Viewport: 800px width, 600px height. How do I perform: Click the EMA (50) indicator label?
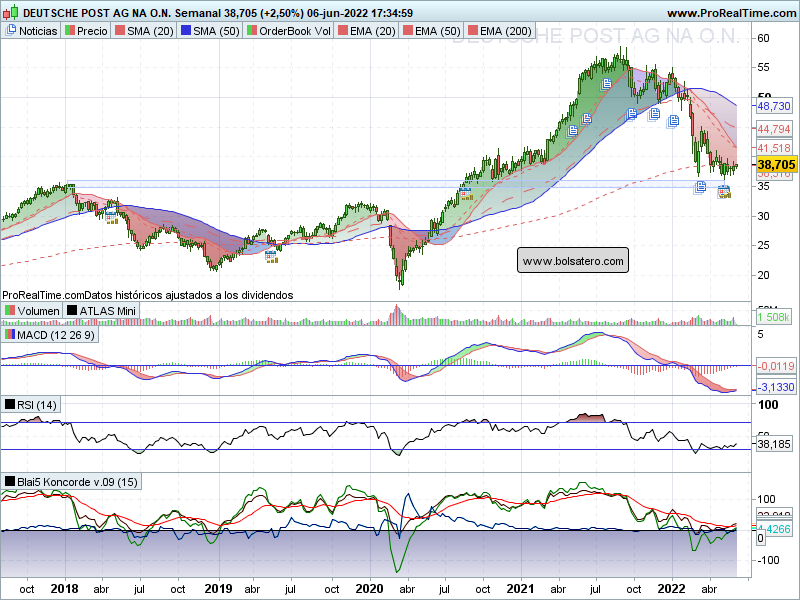tap(432, 31)
